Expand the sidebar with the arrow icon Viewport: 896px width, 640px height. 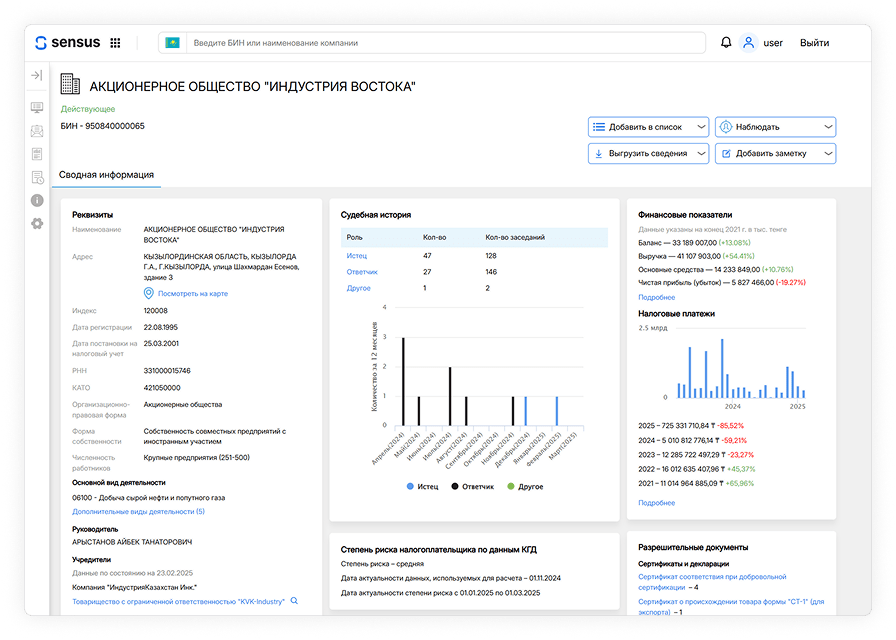pyautogui.click(x=37, y=76)
